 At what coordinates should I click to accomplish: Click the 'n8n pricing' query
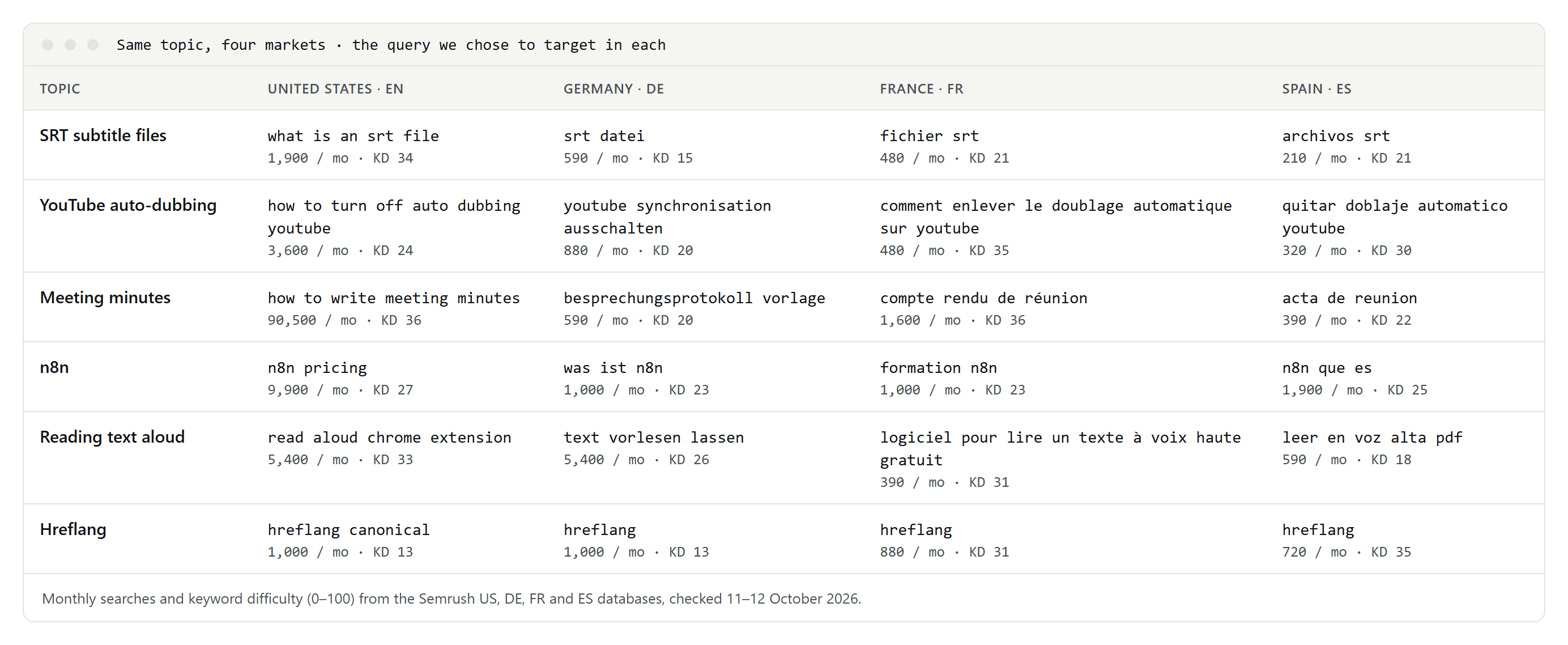pyautogui.click(x=317, y=368)
